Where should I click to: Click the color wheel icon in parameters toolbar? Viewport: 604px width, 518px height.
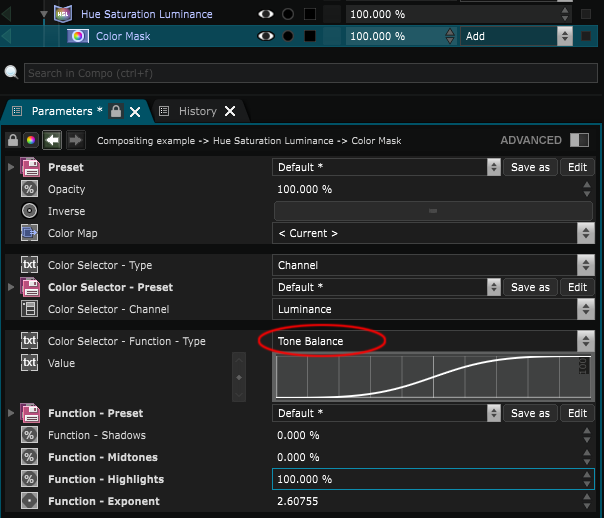pos(31,140)
